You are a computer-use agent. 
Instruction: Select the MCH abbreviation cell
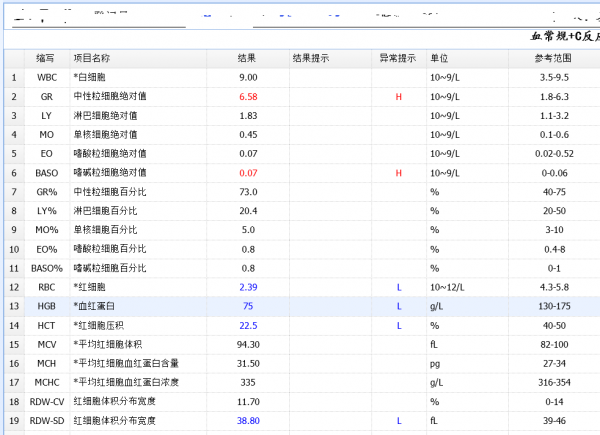(47, 363)
